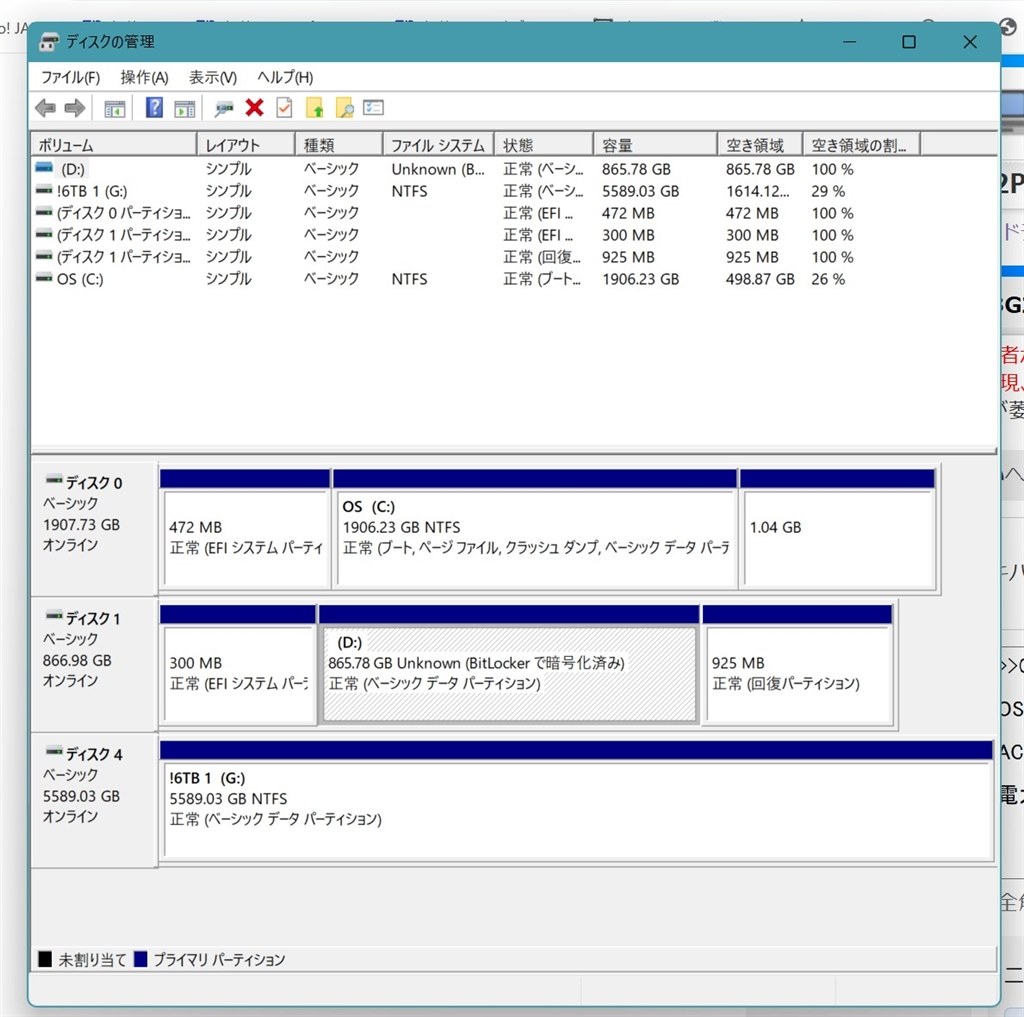Image resolution: width=1024 pixels, height=1017 pixels.
Task: Click the Disk Management title bar icon
Action: (x=49, y=42)
